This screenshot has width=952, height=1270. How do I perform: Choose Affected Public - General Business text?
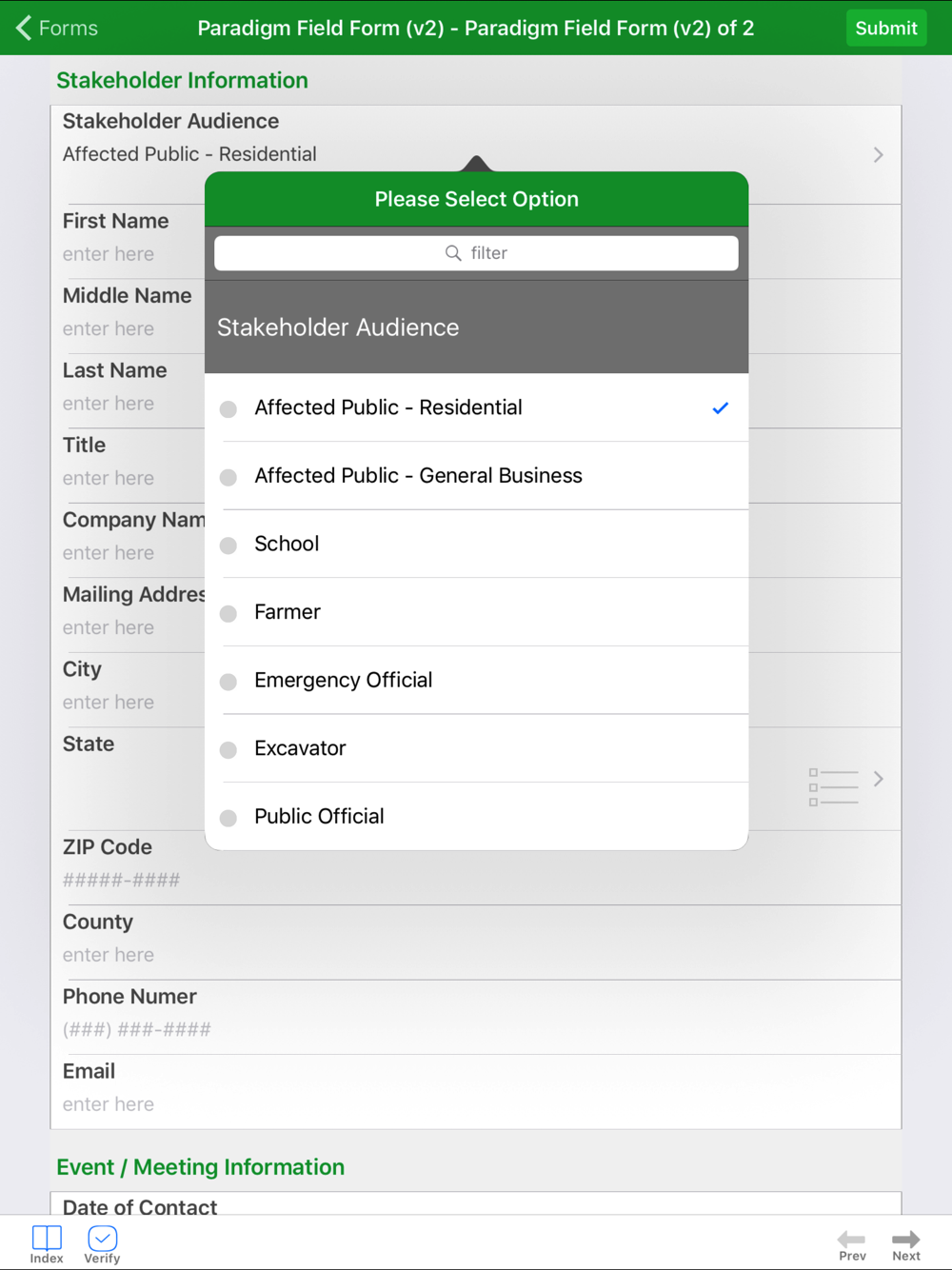tap(418, 475)
